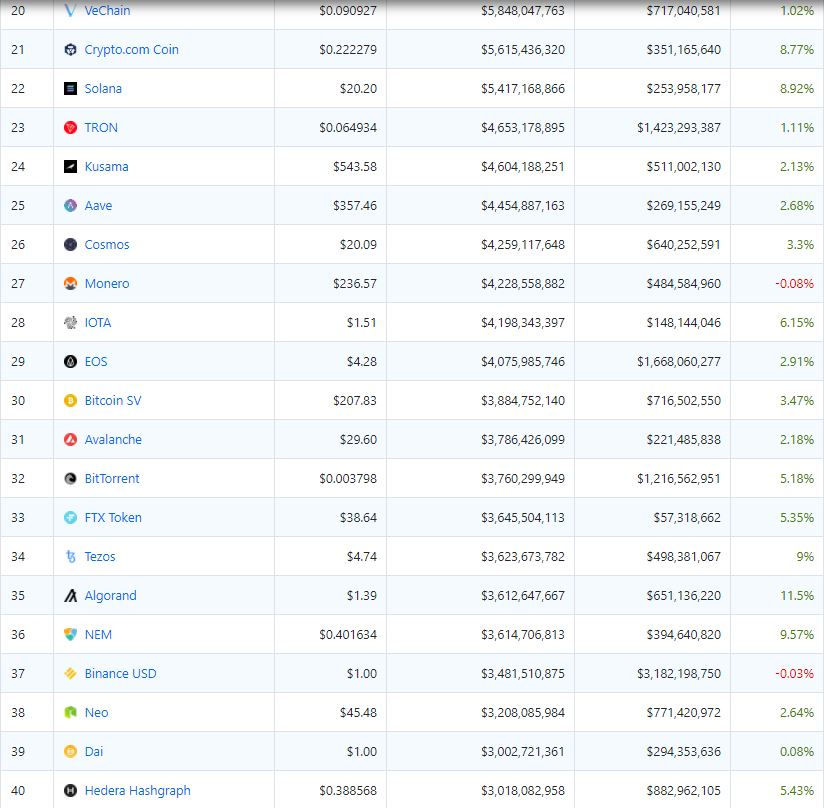Click the Binance USD logo icon
Viewport: 824px width, 808px height.
[70, 674]
